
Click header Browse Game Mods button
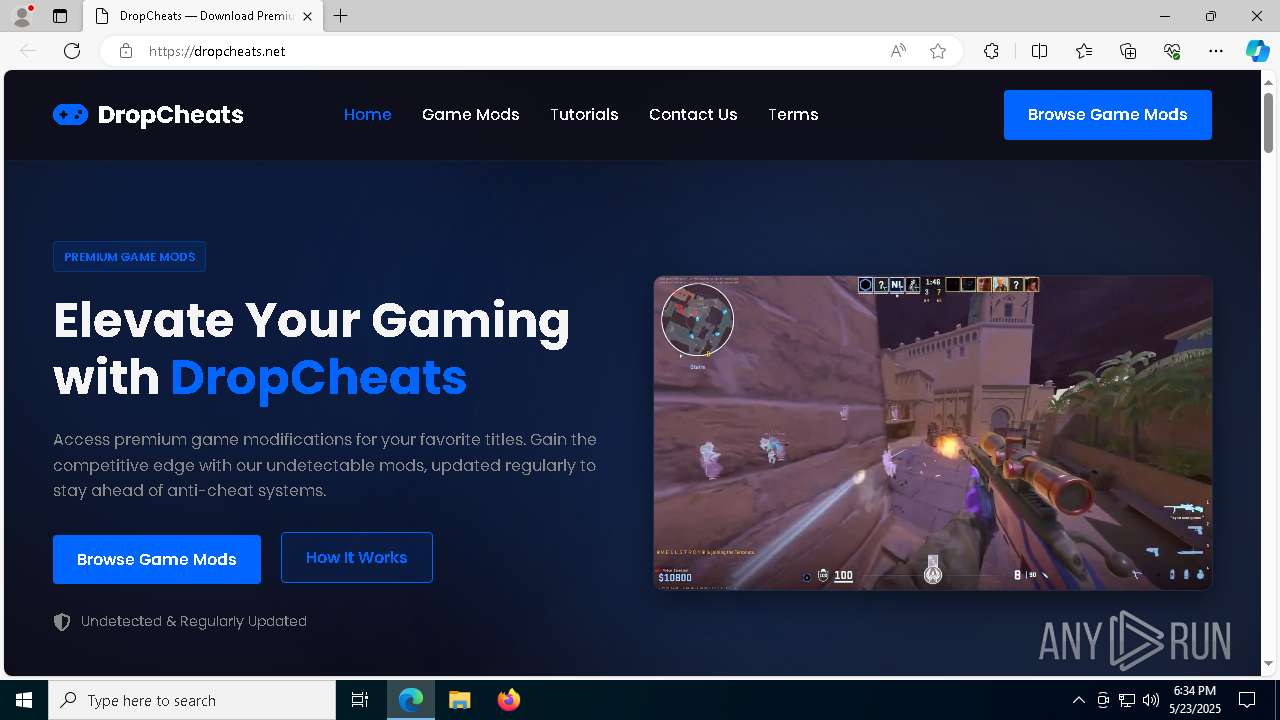1108,115
